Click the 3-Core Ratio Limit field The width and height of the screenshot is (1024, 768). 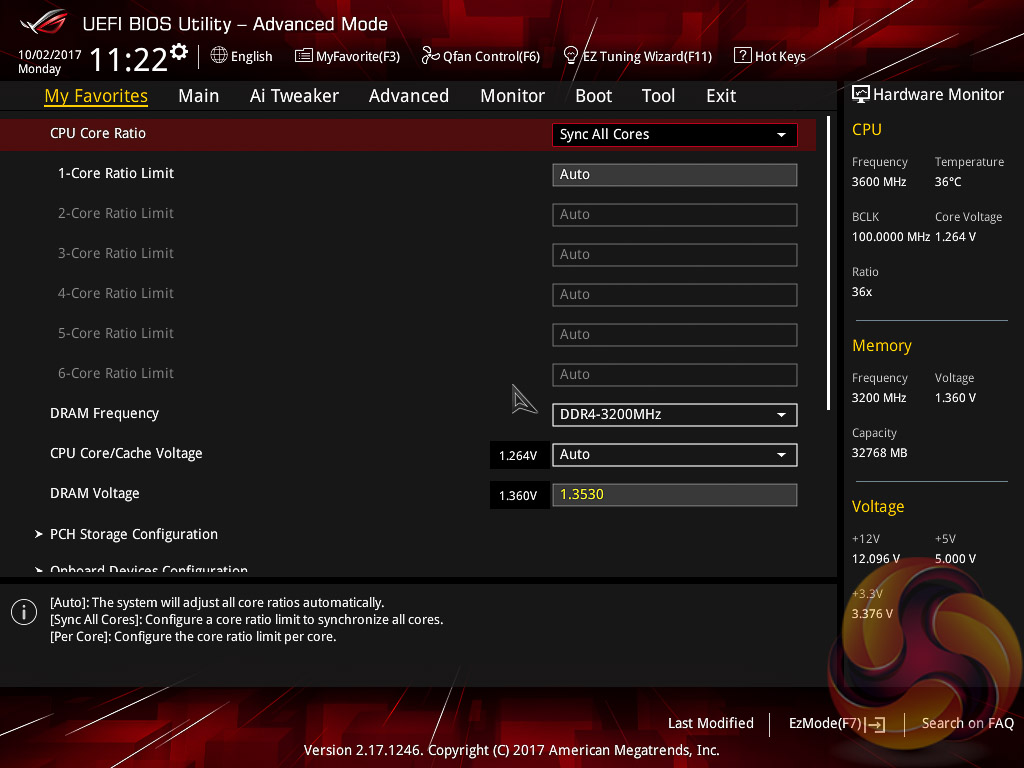point(675,255)
